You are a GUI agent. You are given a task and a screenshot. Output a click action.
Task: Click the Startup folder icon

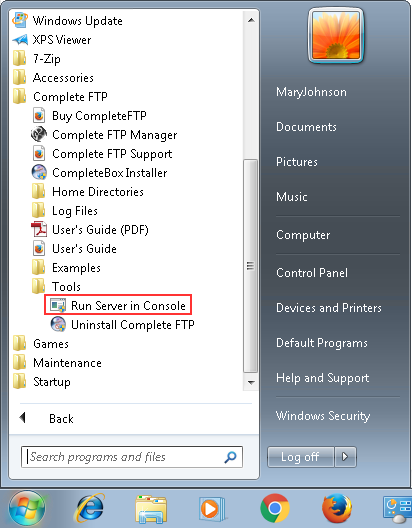(x=20, y=382)
